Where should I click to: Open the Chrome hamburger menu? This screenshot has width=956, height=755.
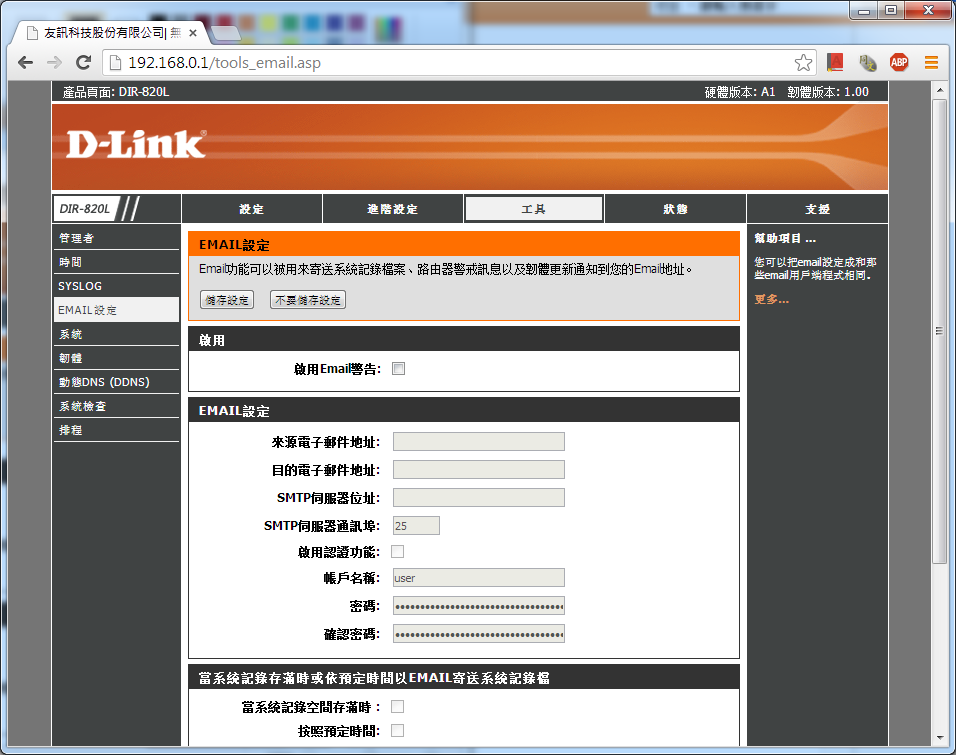(x=931, y=62)
